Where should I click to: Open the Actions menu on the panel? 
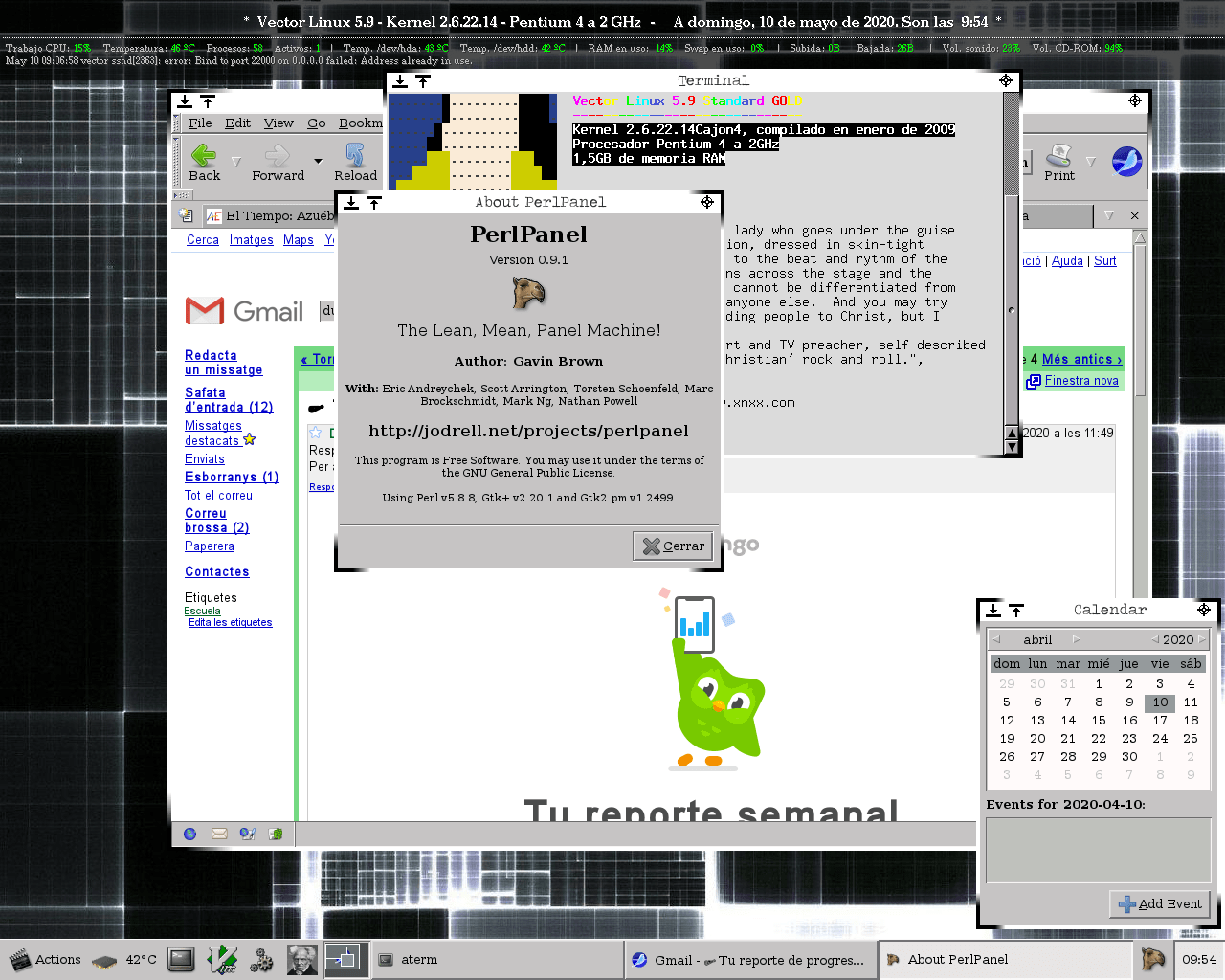(x=45, y=960)
